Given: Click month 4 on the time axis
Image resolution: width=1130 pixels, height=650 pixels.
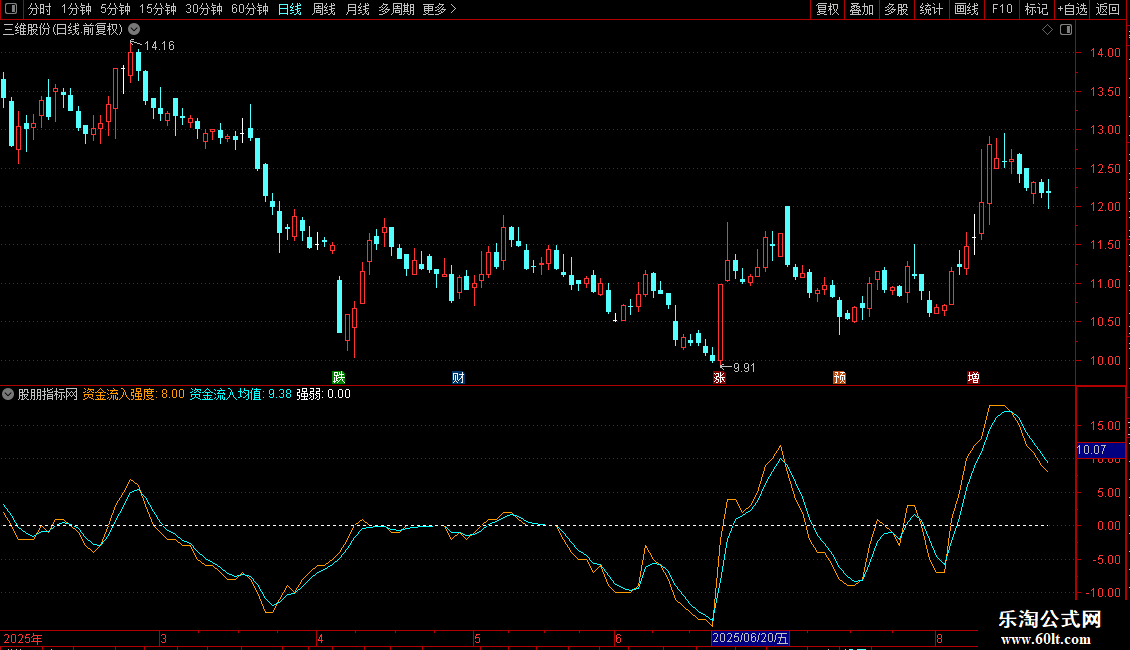Looking at the screenshot, I should tap(321, 638).
